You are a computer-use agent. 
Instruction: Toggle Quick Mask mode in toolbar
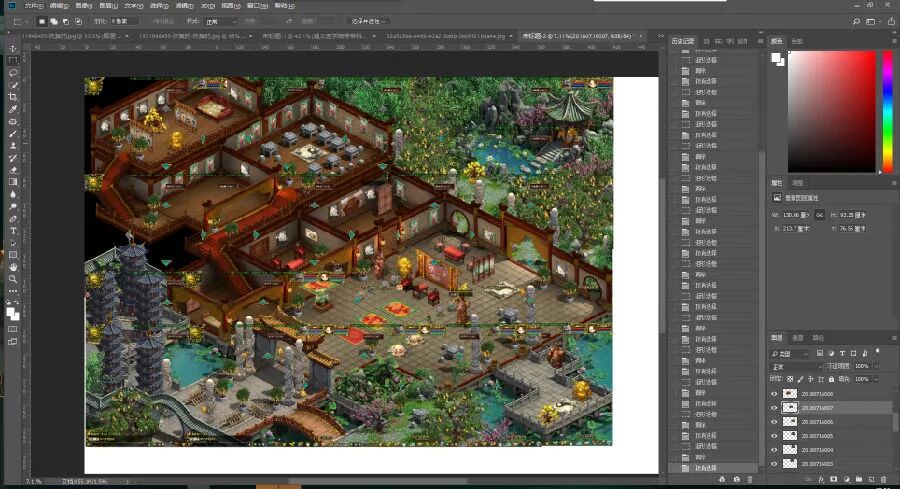click(x=13, y=329)
